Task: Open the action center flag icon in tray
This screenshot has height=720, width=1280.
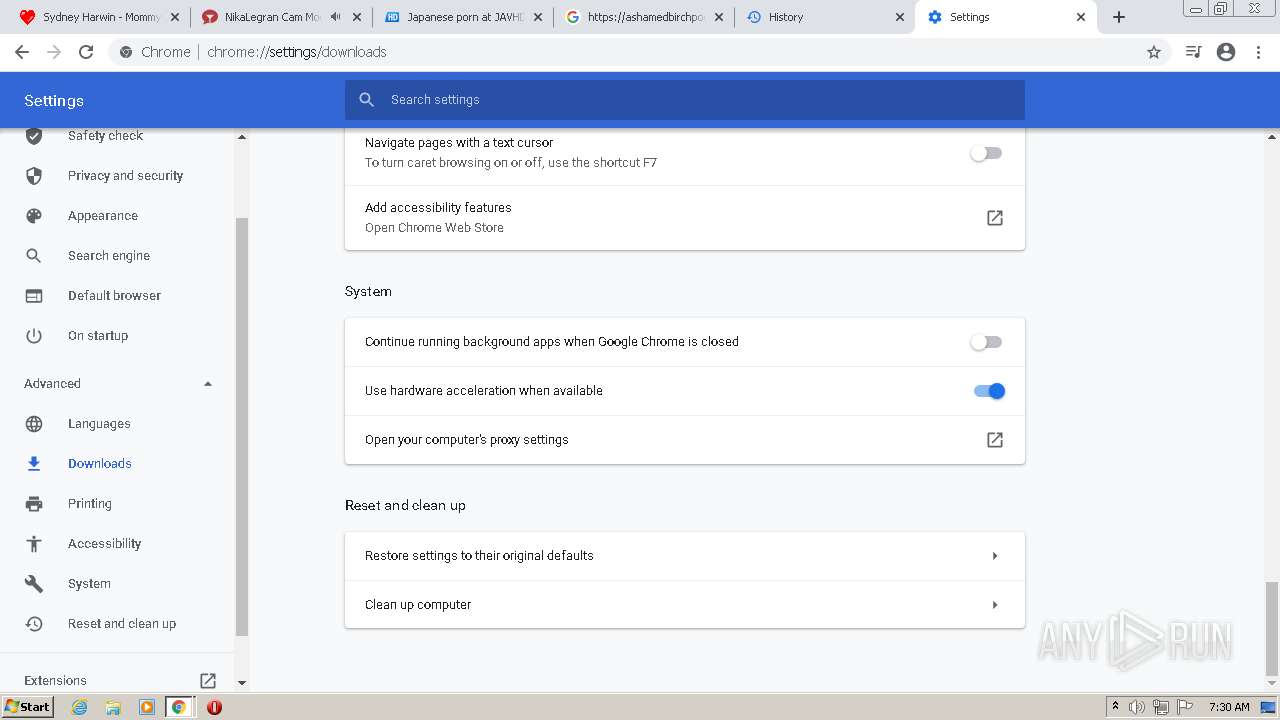Action: (1185, 707)
